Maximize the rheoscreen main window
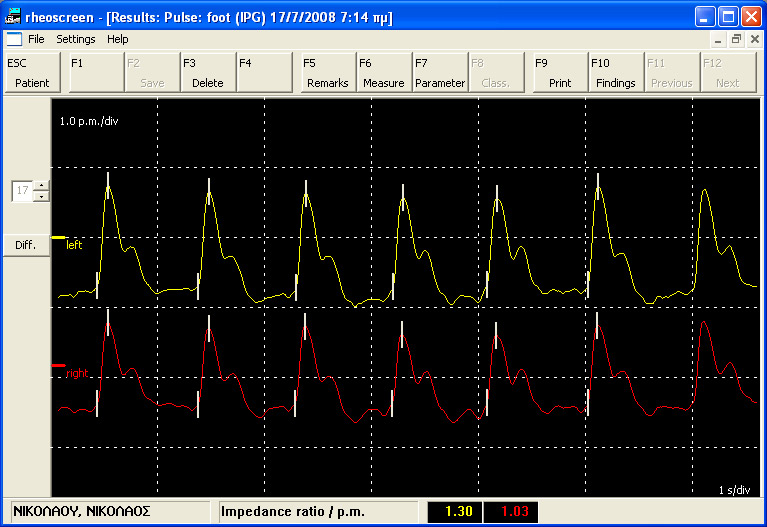767x527 pixels. [x=728, y=17]
